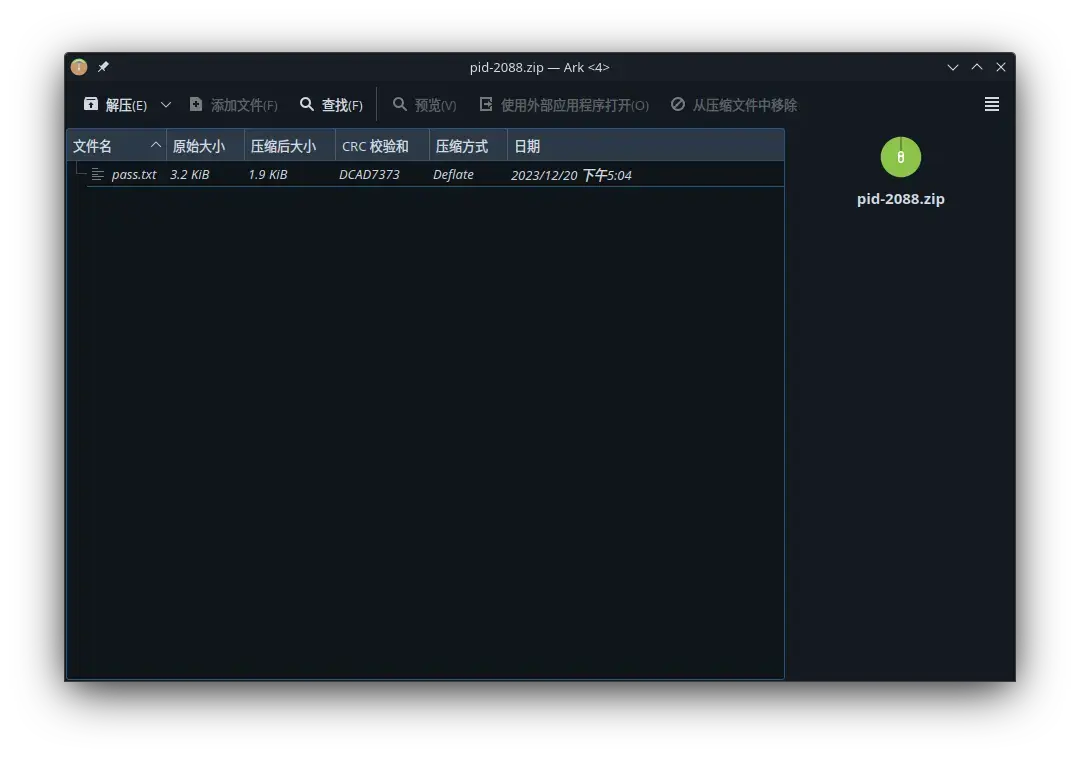Open the hamburger menu
1080x758 pixels.
click(991, 104)
